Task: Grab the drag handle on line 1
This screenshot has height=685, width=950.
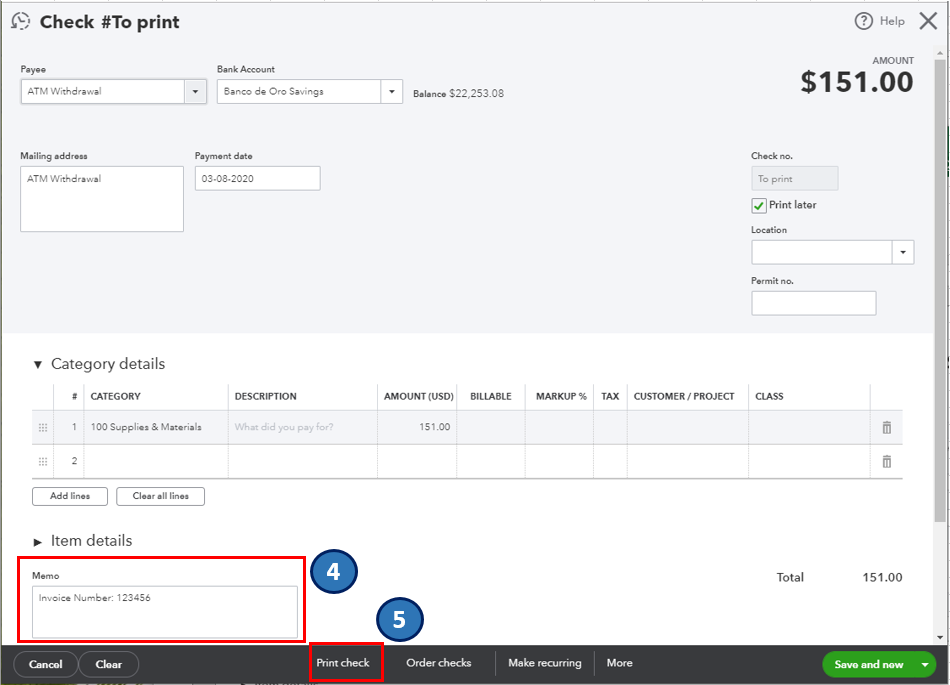Action: [x=43, y=427]
